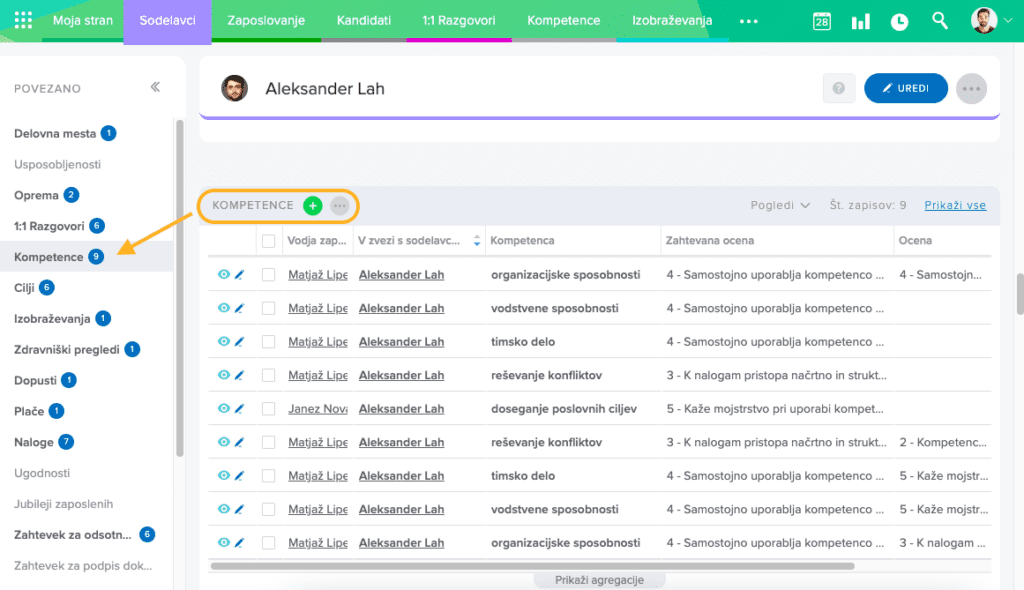1024x590 pixels.
Task: Expand the user profile avatar menu
Action: (984, 21)
